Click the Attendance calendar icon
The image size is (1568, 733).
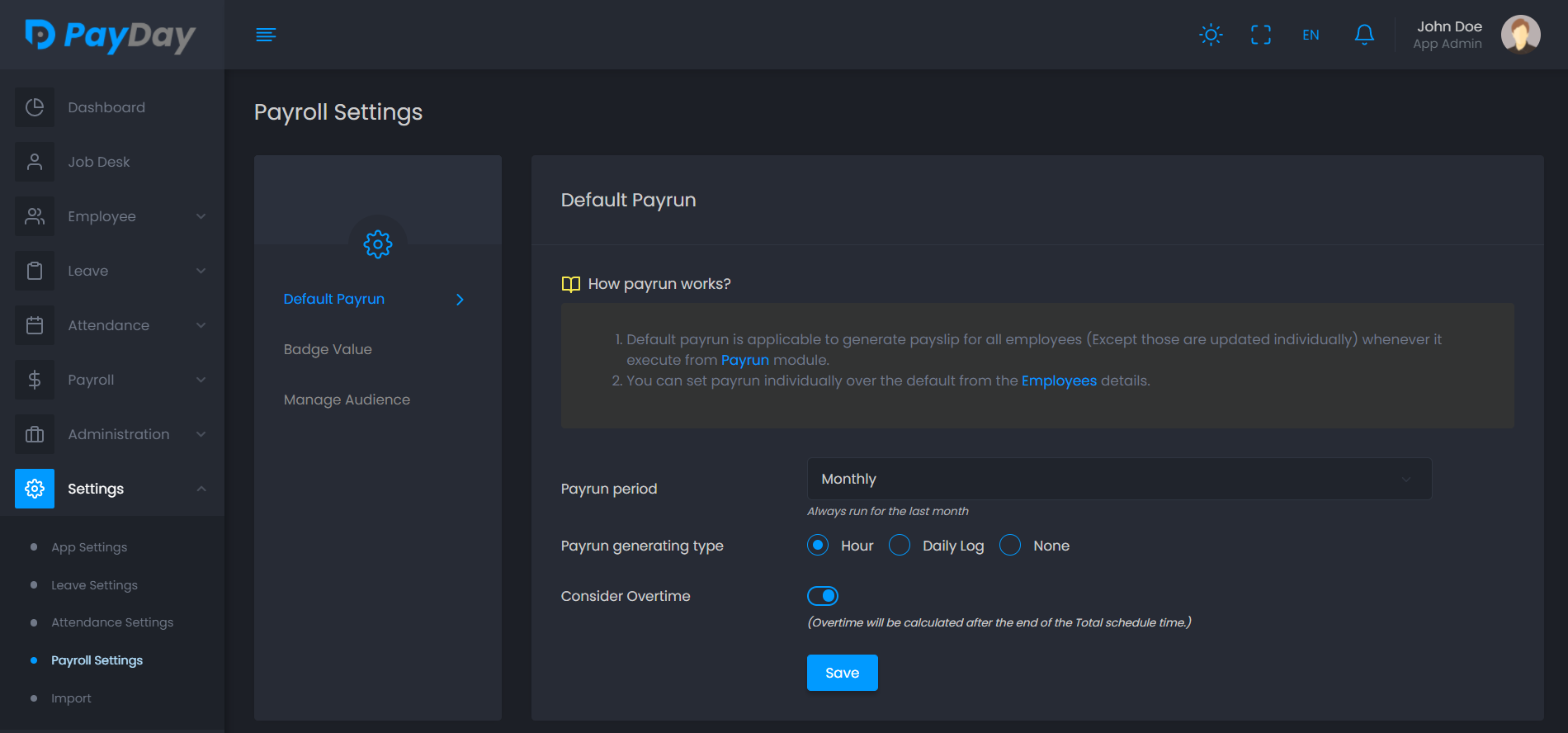(x=35, y=325)
